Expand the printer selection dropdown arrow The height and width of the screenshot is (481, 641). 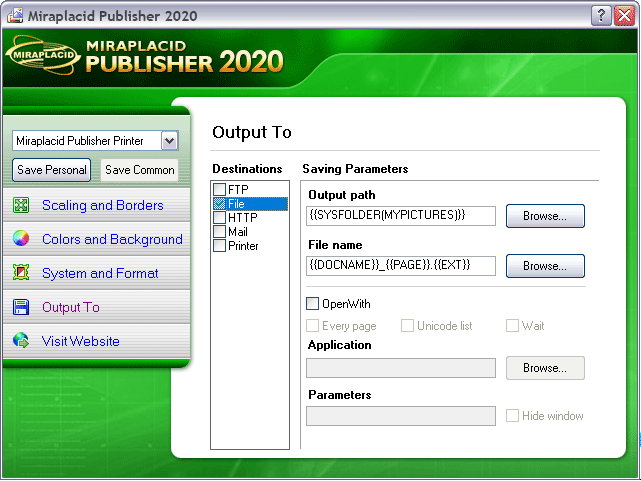(x=169, y=141)
